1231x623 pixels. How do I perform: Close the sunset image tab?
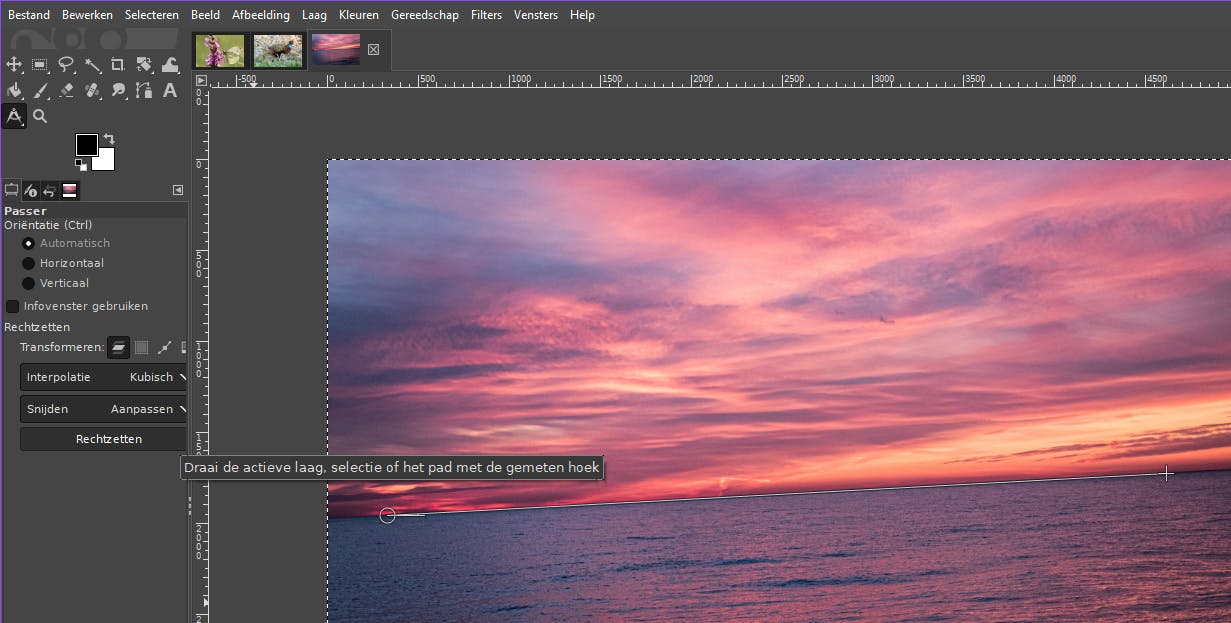374,50
